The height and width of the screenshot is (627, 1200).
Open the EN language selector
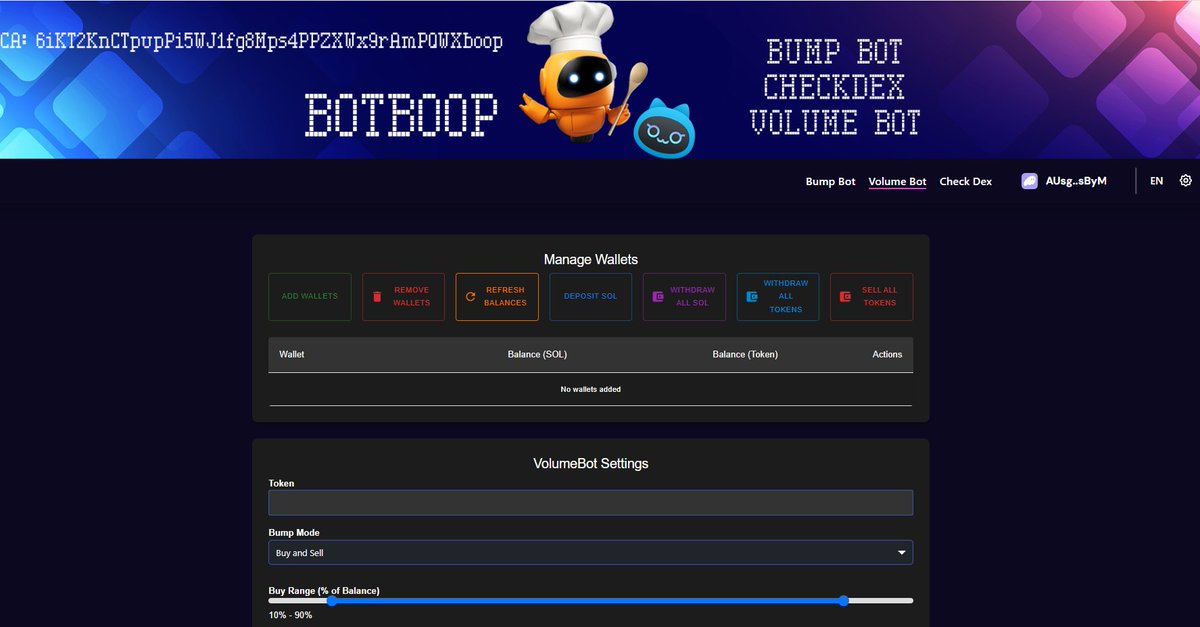tap(1157, 181)
